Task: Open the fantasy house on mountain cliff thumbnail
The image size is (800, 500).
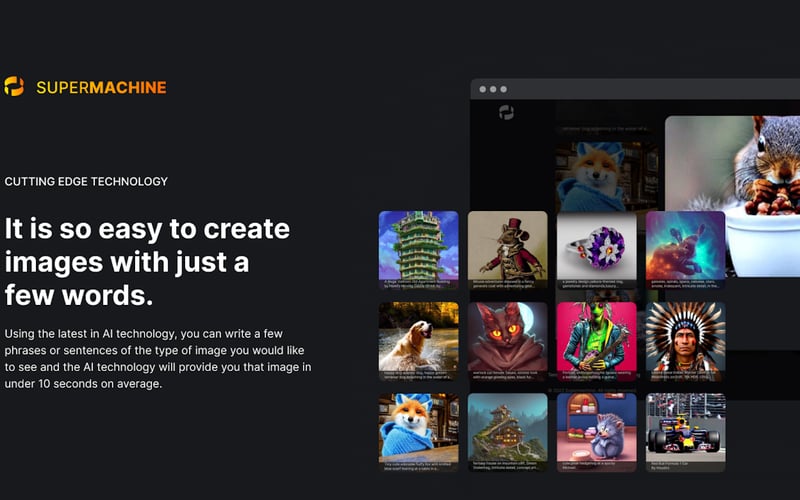Action: pyautogui.click(x=508, y=432)
